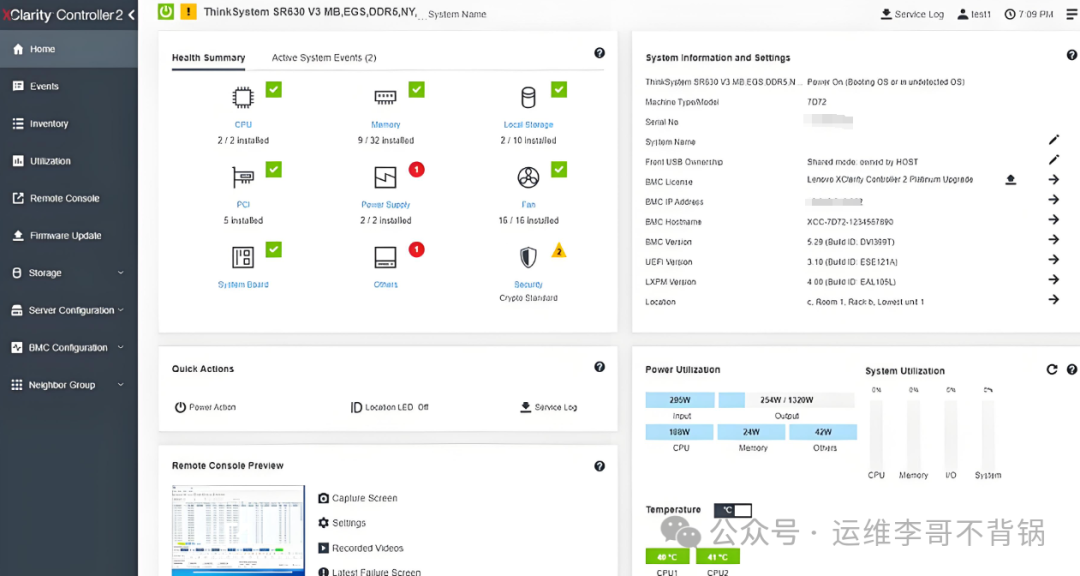Click the Capture Screen camera icon
The image size is (1080, 576).
[x=323, y=498]
